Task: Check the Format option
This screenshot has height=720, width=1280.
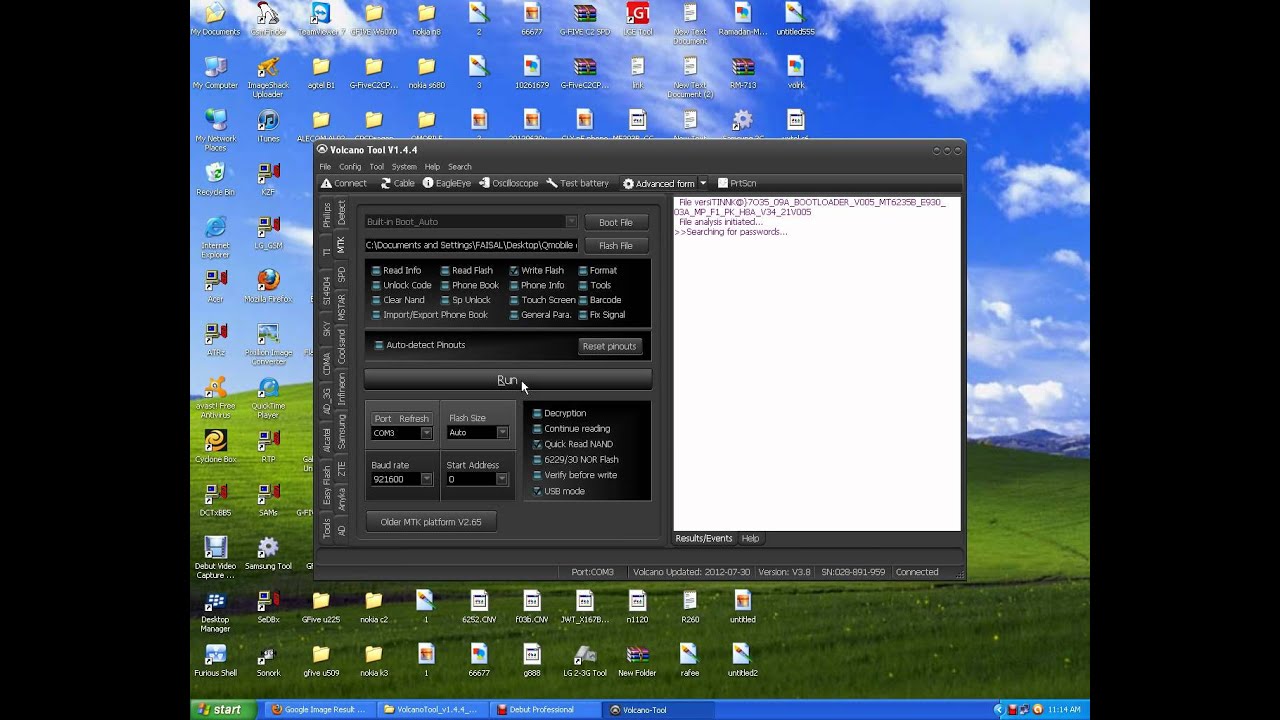Action: tap(597, 270)
